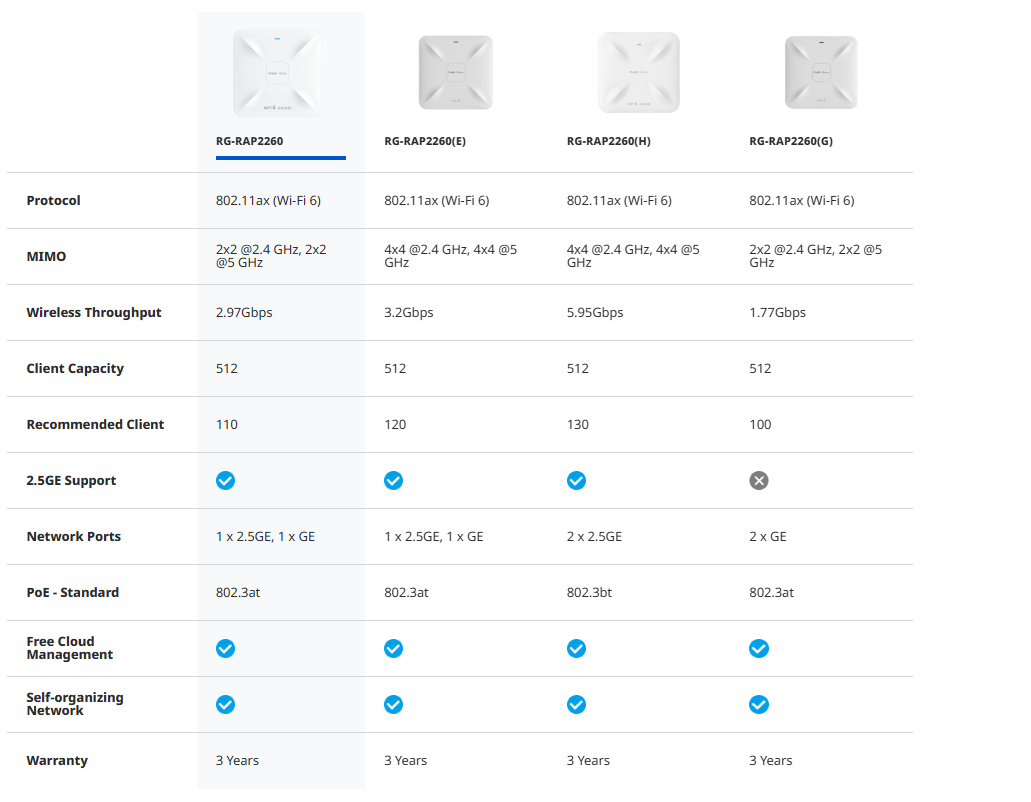
Task: Click the 2.97Gbps throughput value
Action: pos(244,313)
